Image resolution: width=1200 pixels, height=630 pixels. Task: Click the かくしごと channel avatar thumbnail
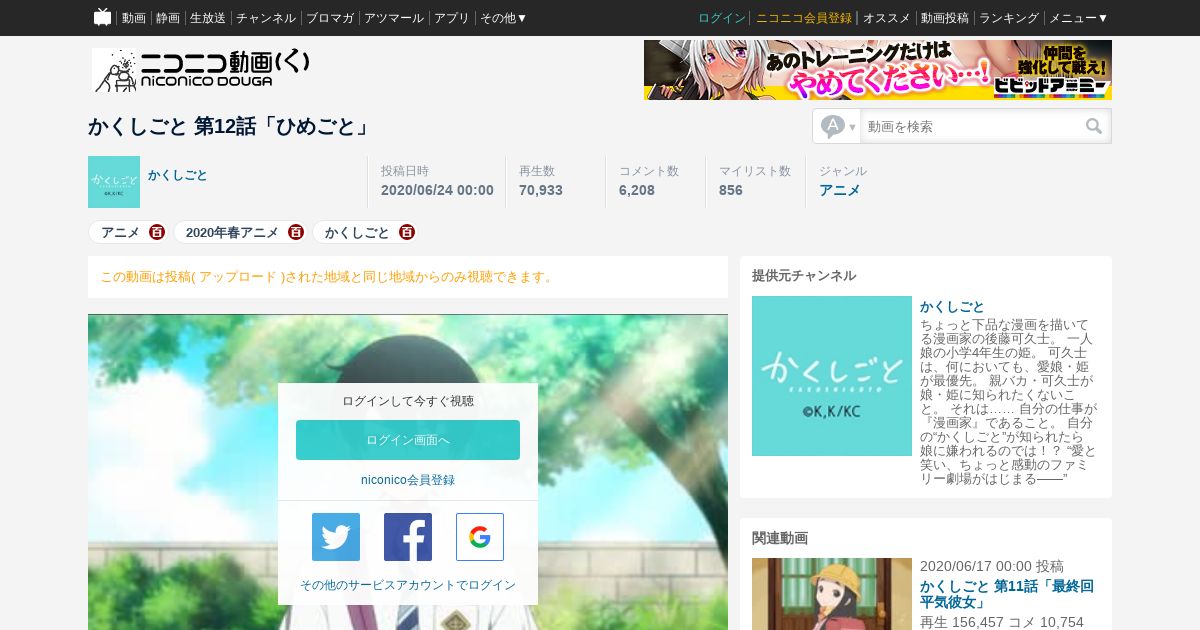114,182
